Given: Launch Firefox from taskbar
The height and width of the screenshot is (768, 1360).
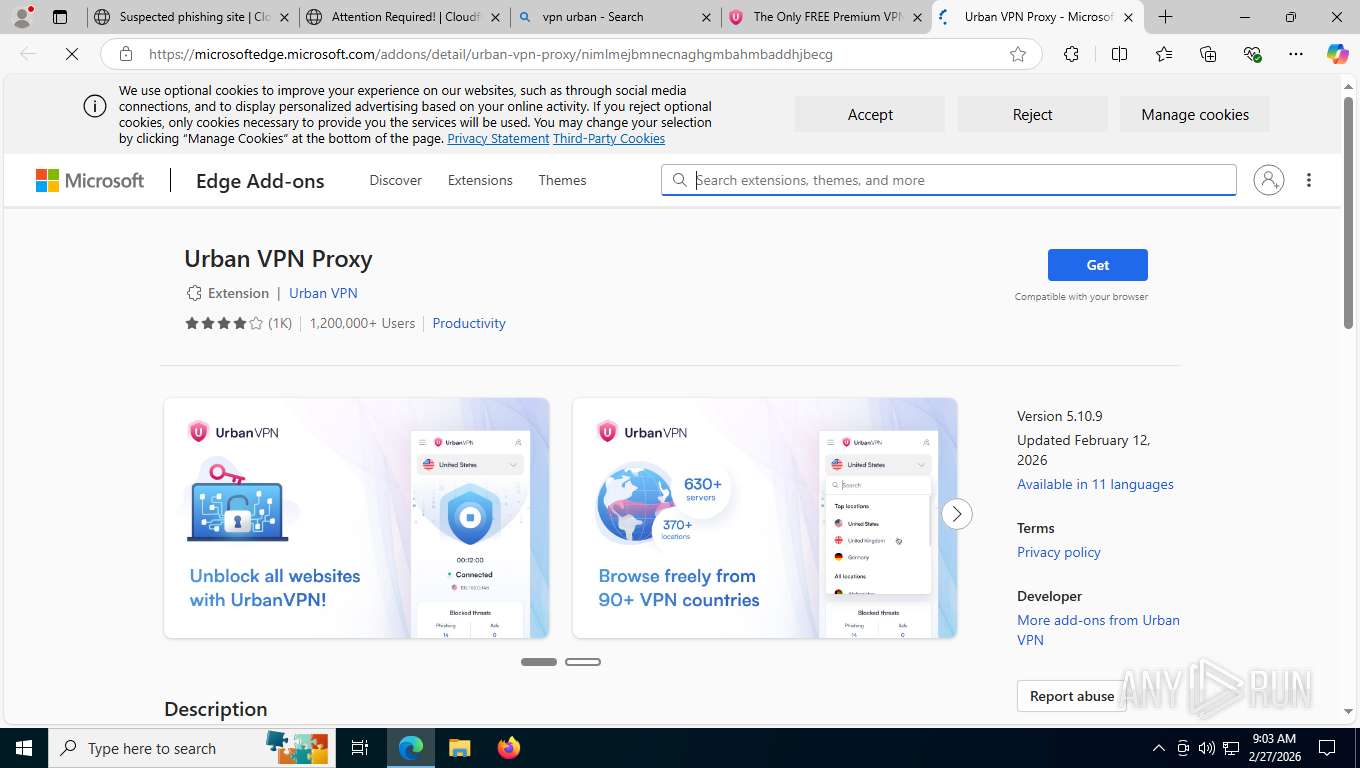Looking at the screenshot, I should (x=509, y=748).
